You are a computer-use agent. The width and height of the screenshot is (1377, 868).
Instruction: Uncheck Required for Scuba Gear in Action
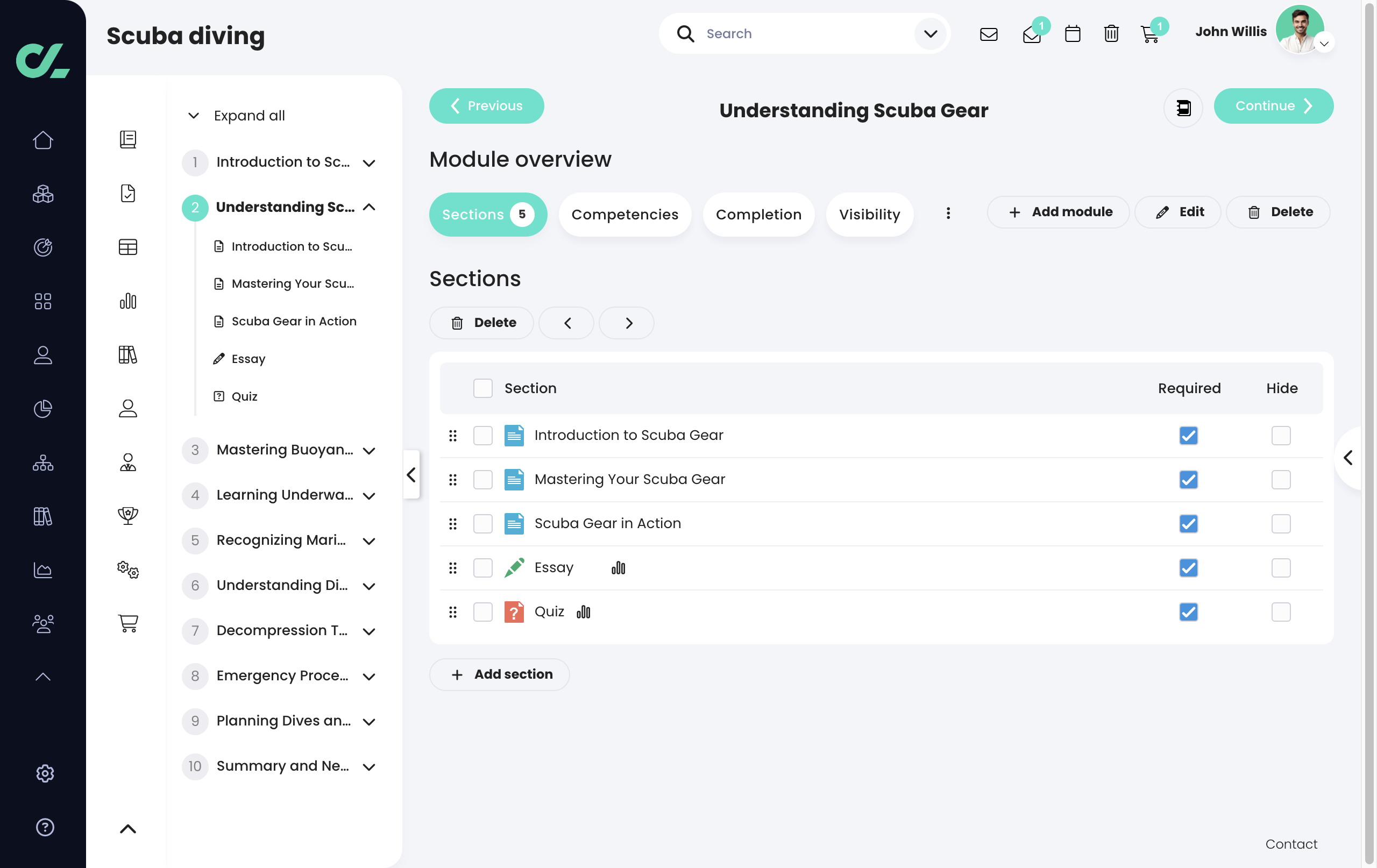[x=1188, y=524]
